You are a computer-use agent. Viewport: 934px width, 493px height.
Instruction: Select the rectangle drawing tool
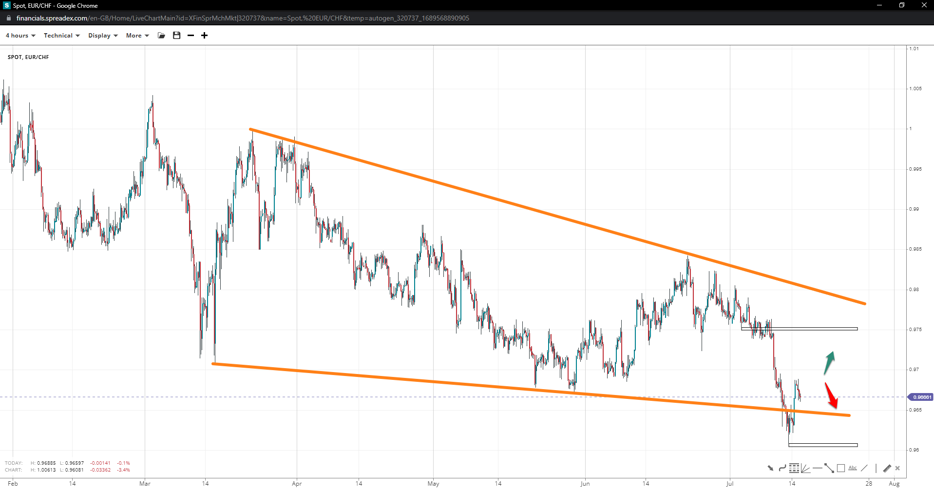(x=841, y=468)
